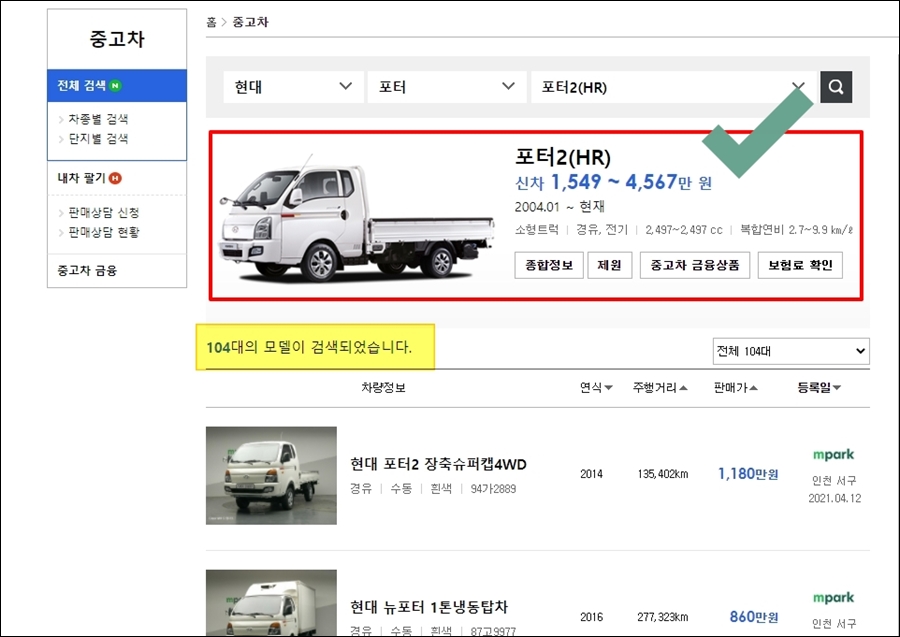Sort listings by 연식
This screenshot has height=637, width=900.
(596, 388)
